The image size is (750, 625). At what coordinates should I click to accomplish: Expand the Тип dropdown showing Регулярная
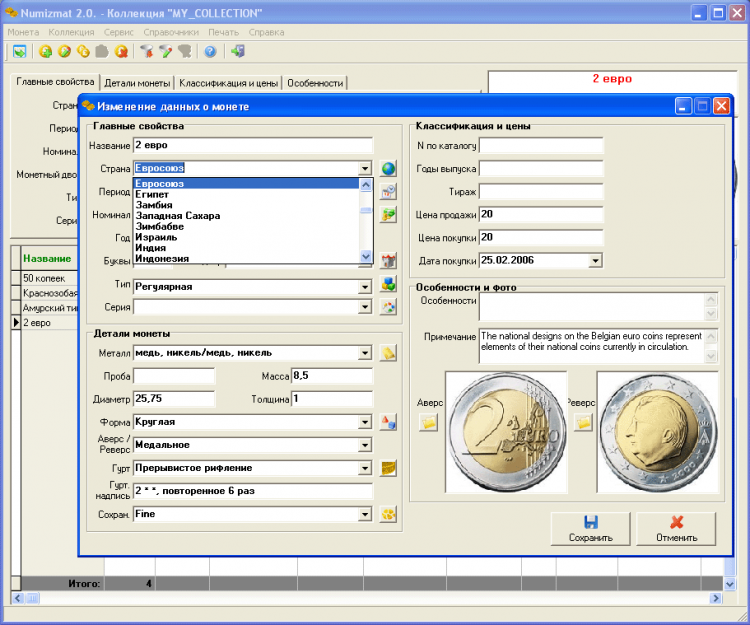[x=365, y=287]
